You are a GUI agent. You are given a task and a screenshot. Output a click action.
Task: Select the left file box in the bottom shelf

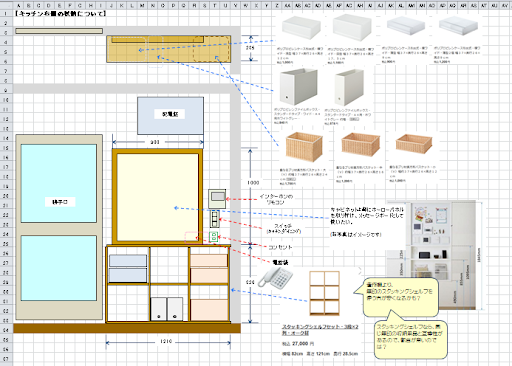(158, 309)
